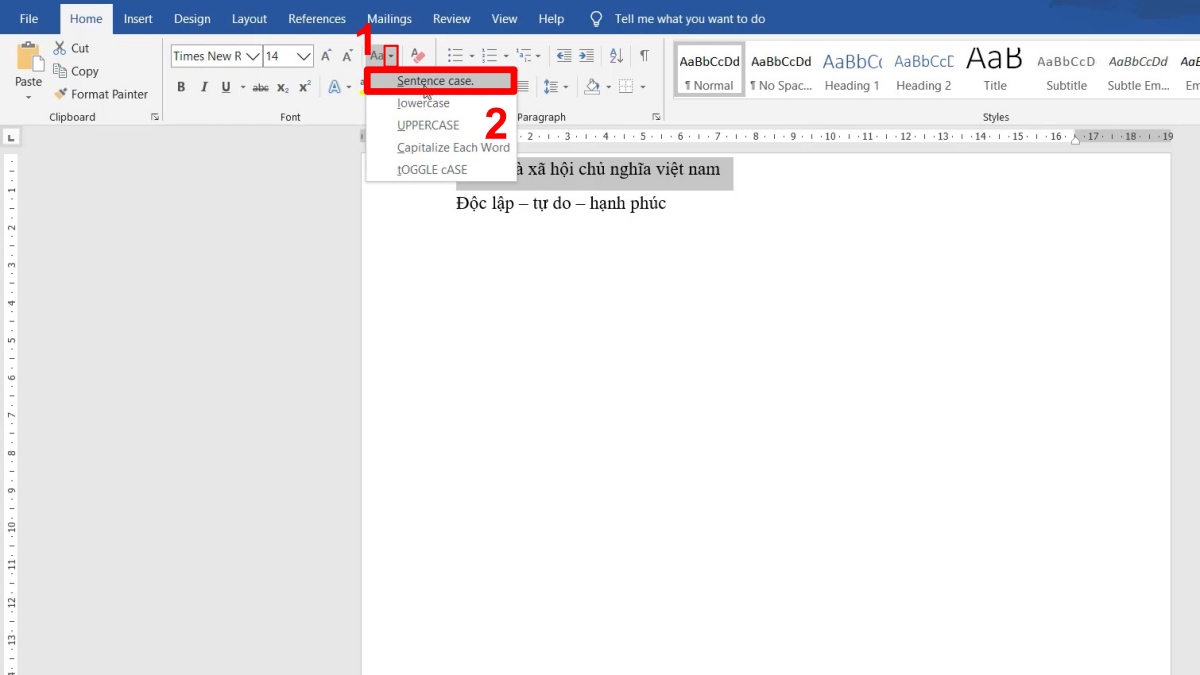This screenshot has height=675, width=1200.
Task: Click the Change Case Aa button
Action: pyautogui.click(x=377, y=56)
